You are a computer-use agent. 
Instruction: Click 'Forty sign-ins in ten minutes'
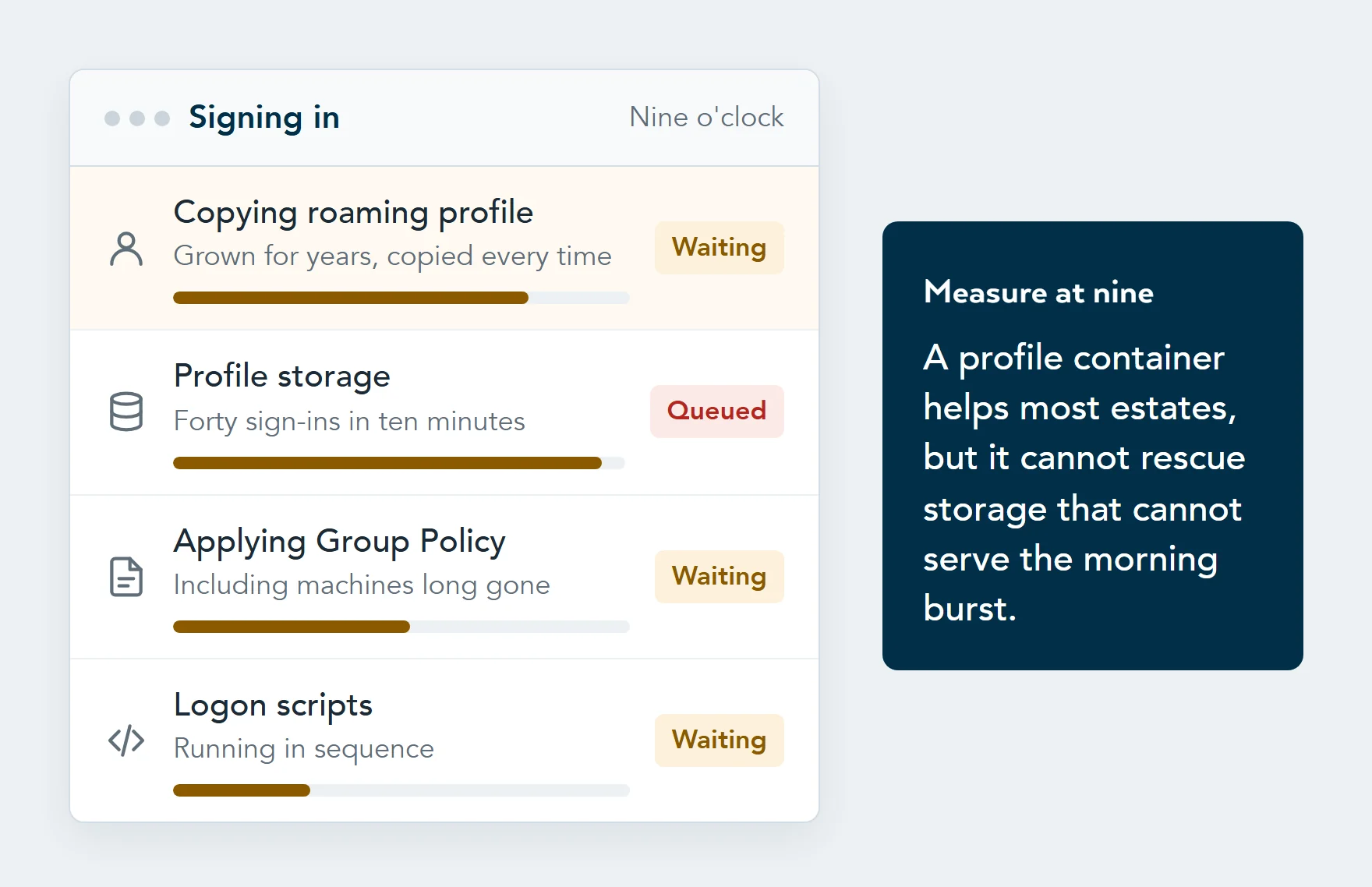pos(349,422)
